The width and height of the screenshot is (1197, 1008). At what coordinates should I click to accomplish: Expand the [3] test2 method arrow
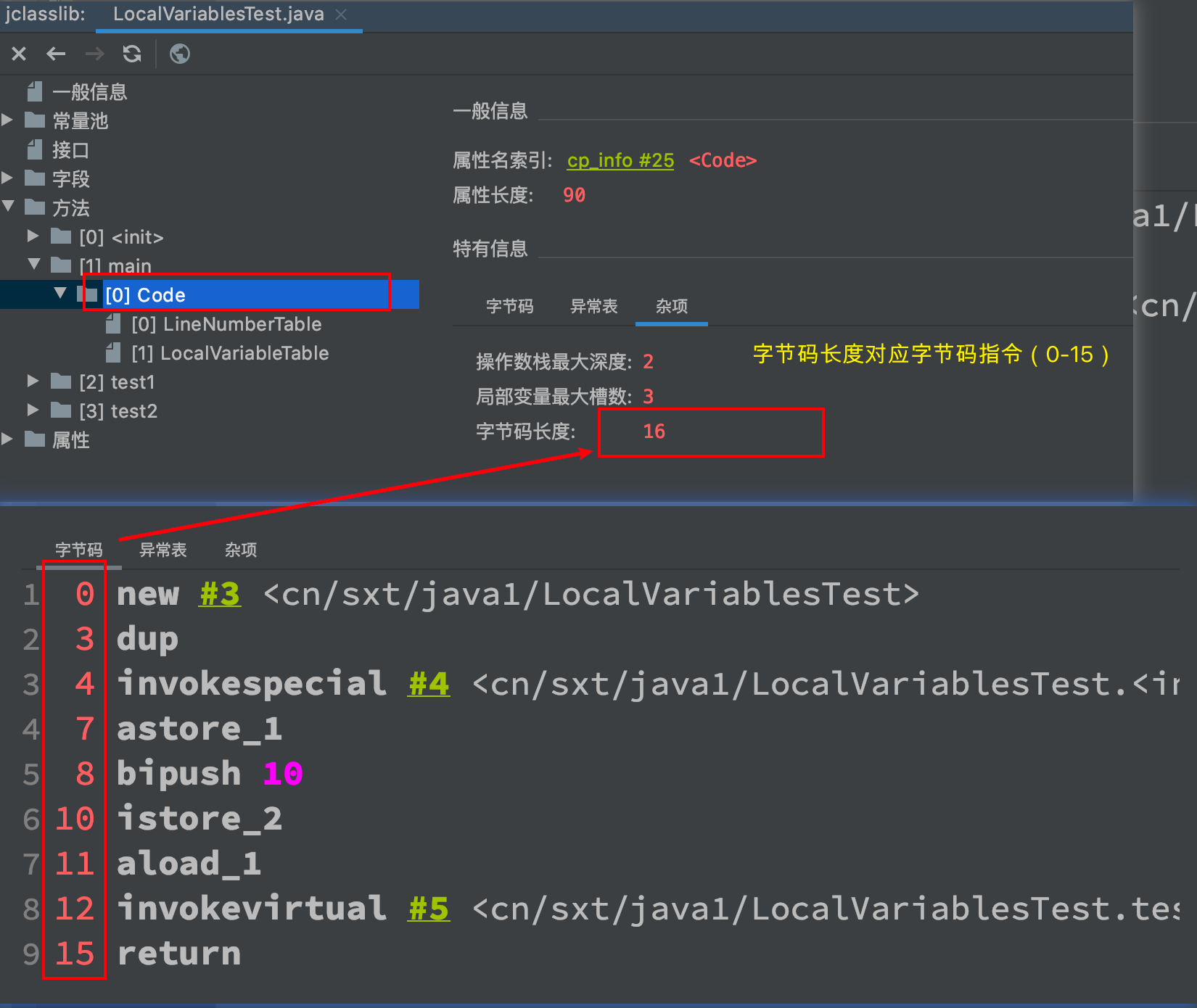pos(33,410)
